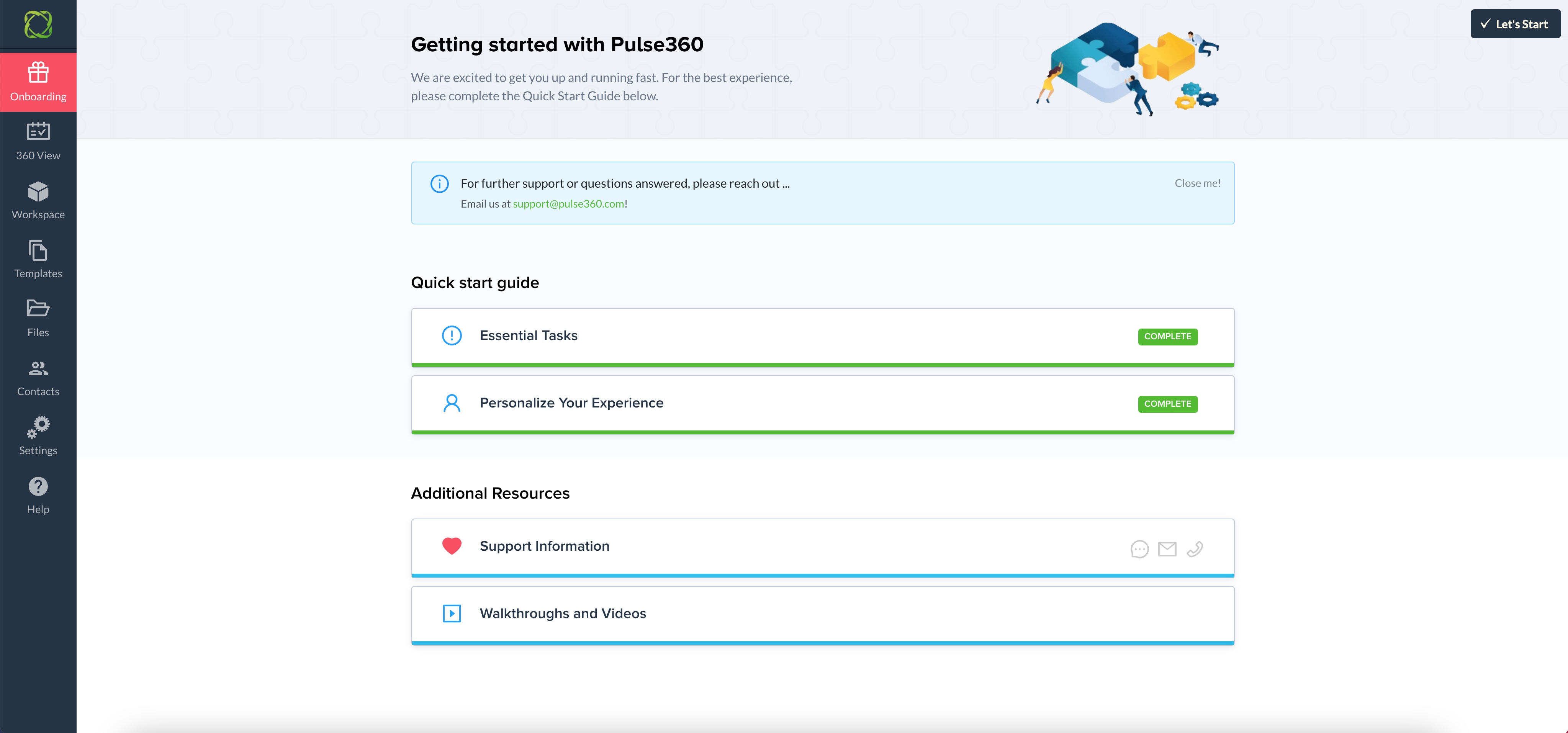
Task: Expand the Essential Tasks section
Action: click(529, 335)
